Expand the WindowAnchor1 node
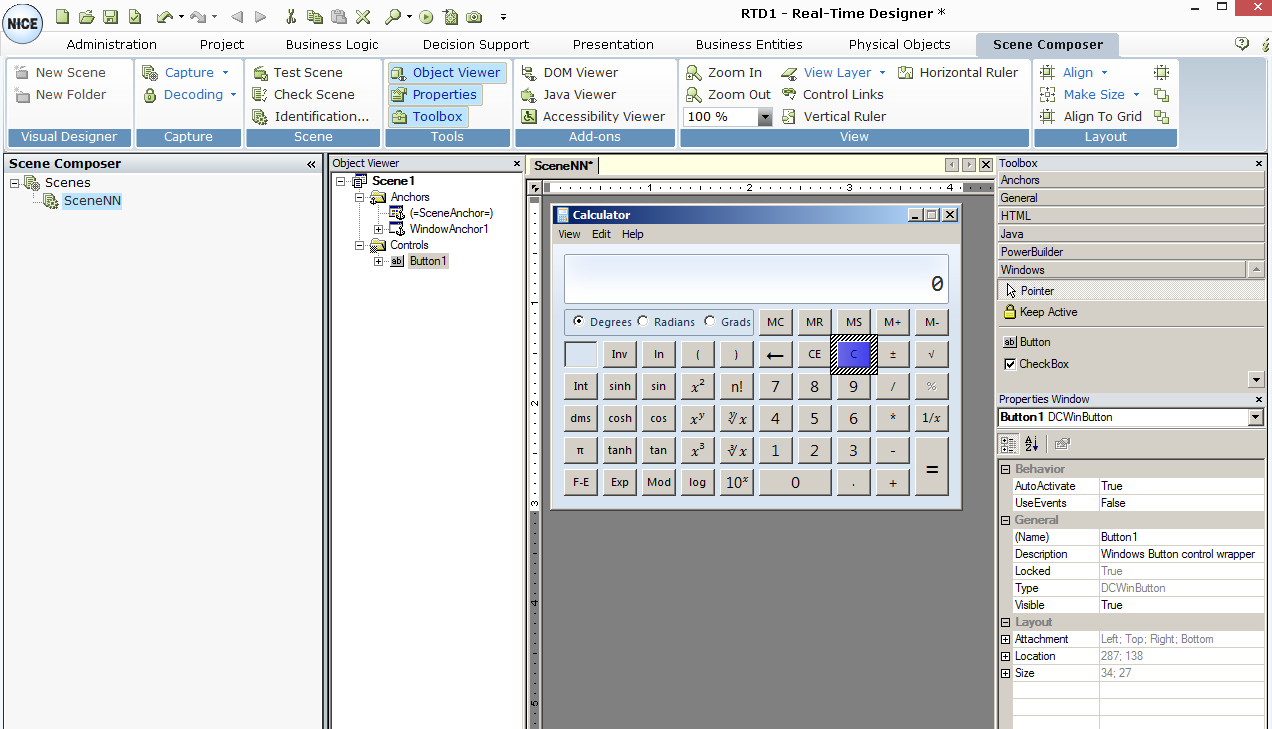 click(x=378, y=229)
